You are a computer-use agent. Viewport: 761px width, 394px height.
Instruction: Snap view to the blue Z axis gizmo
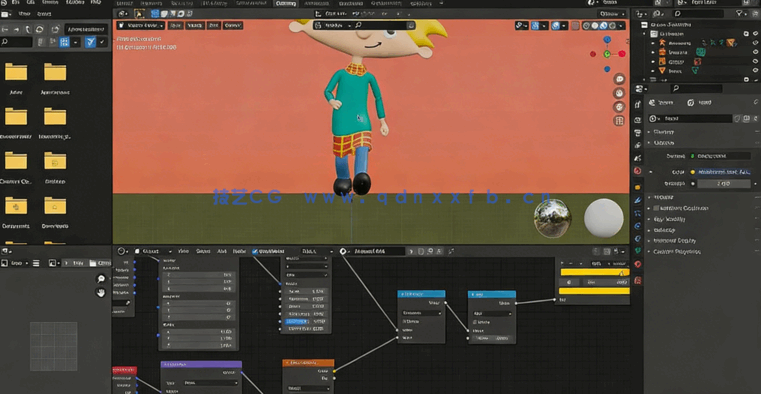pos(607,39)
